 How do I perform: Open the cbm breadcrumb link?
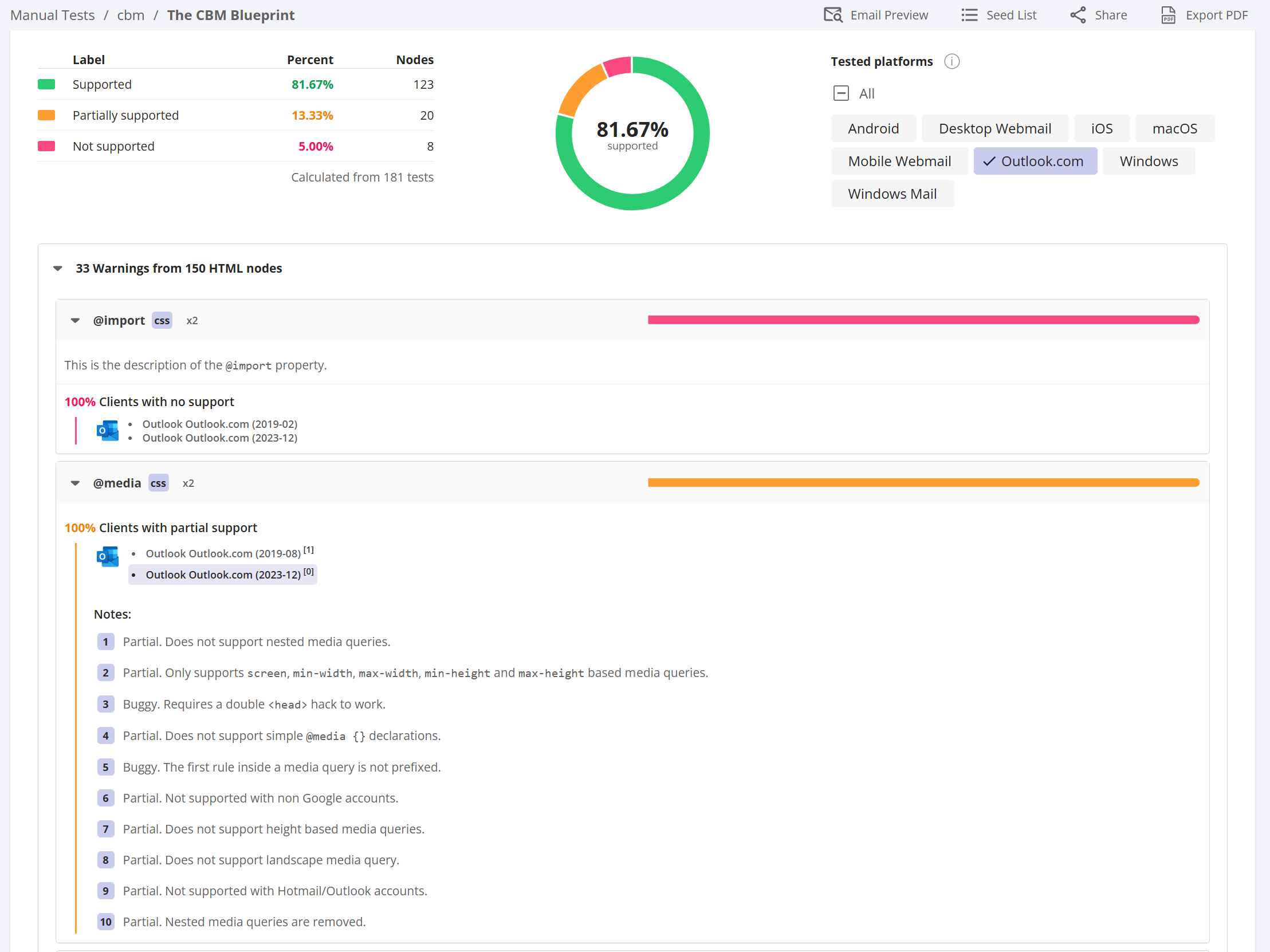(x=131, y=15)
